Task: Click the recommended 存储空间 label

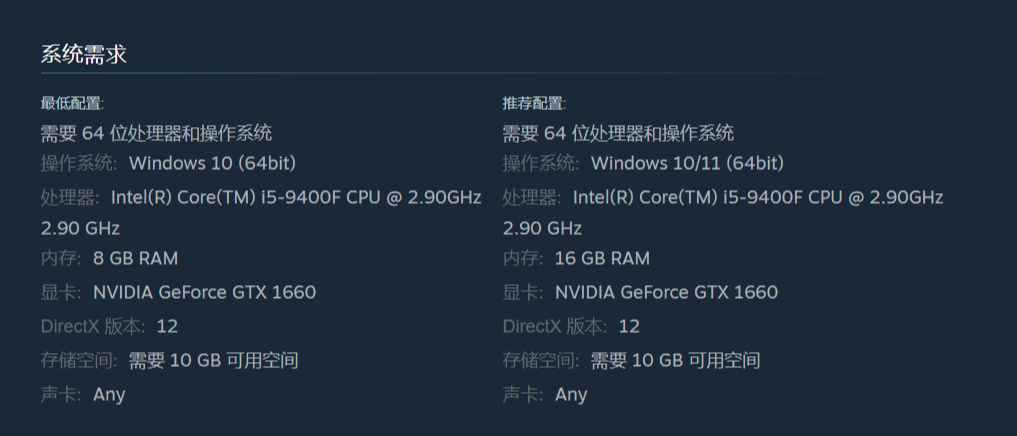Action: tap(540, 360)
